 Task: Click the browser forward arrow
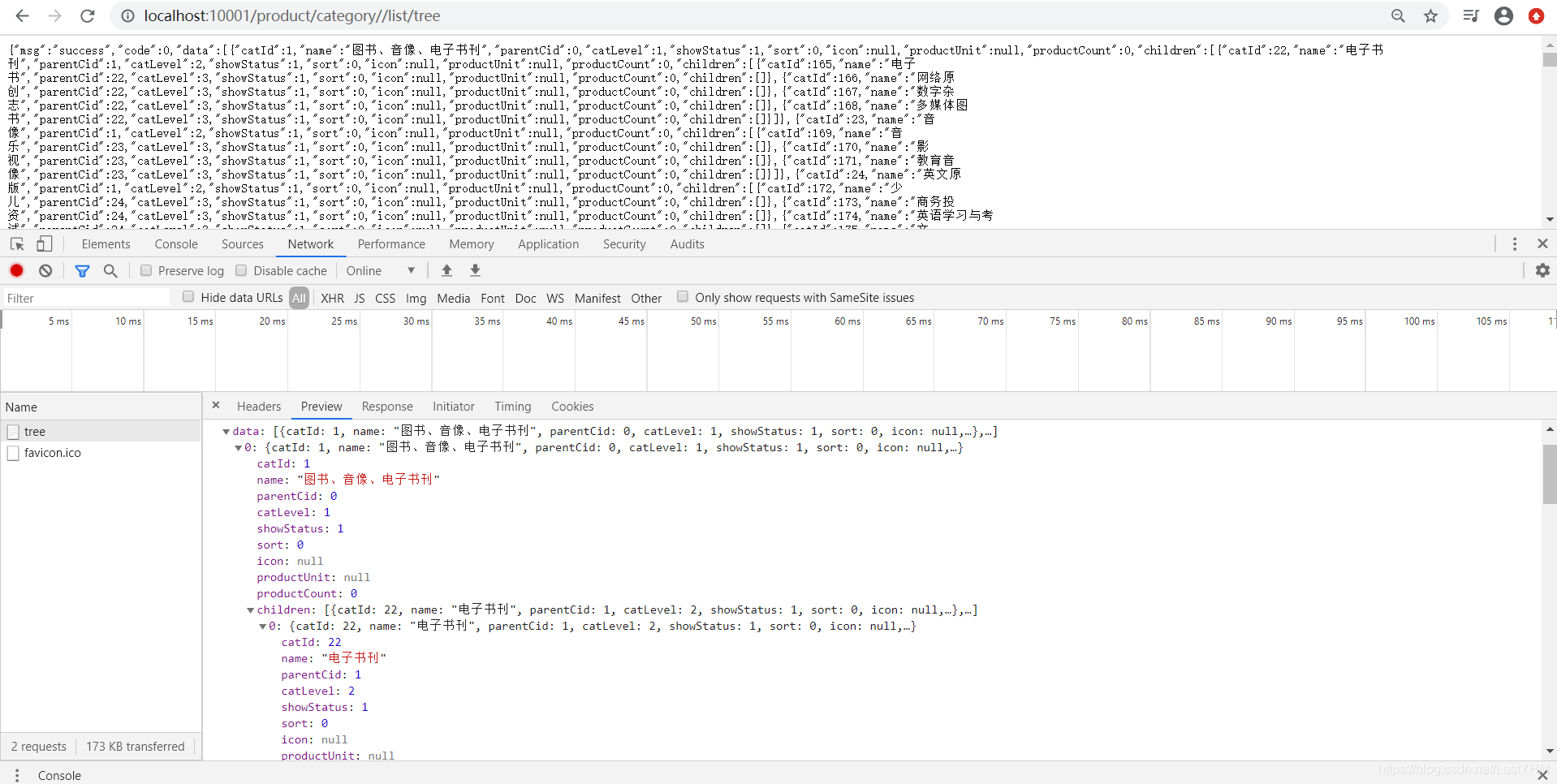click(x=54, y=16)
